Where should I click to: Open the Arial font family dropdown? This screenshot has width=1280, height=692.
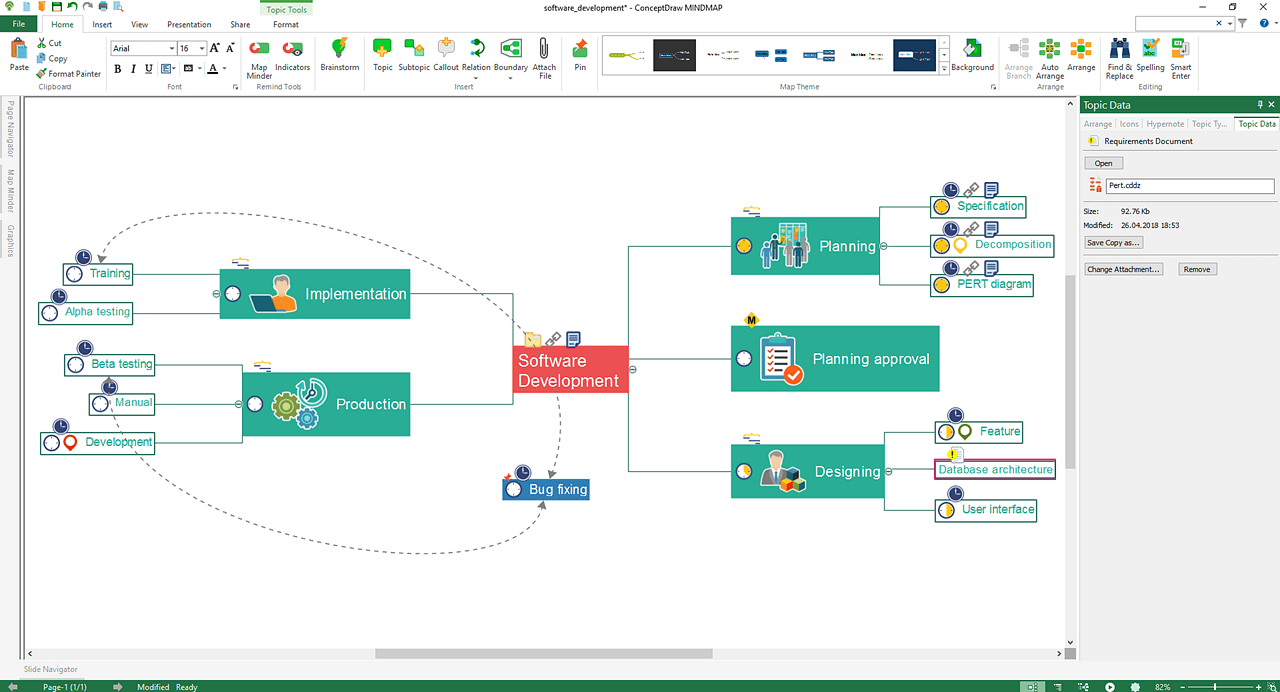pyautogui.click(x=171, y=47)
